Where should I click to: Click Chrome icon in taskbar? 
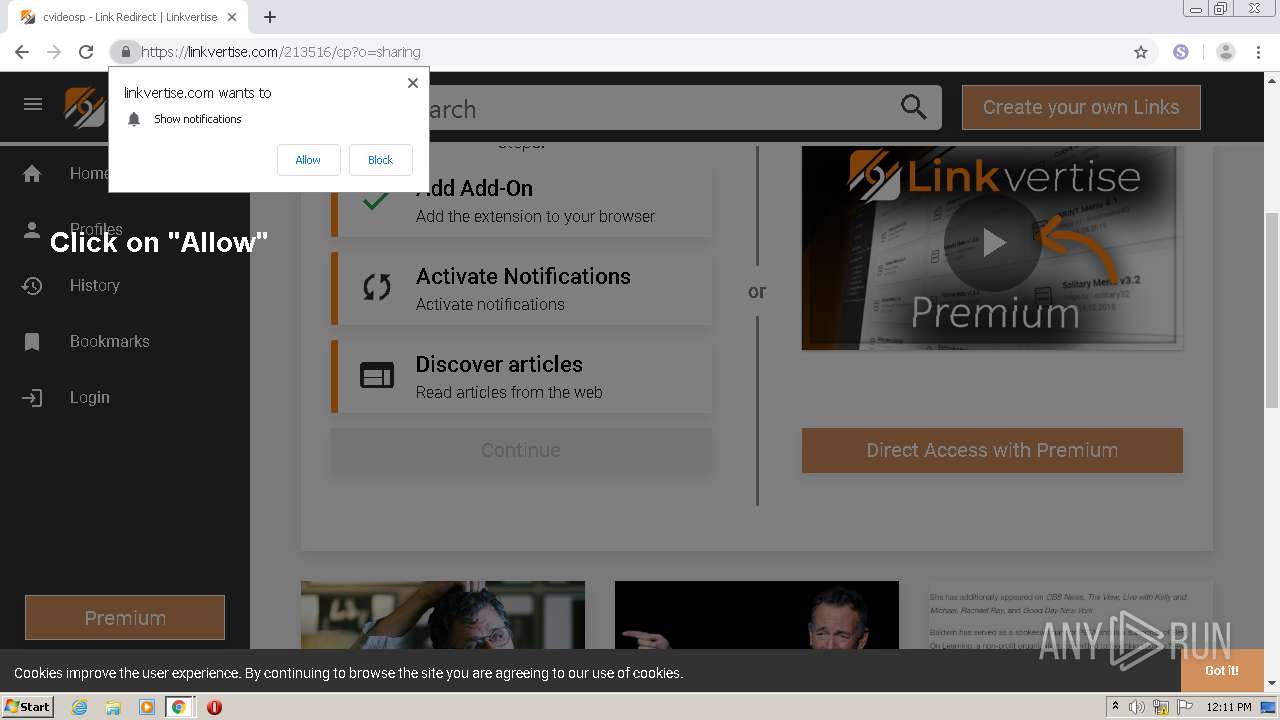point(179,707)
